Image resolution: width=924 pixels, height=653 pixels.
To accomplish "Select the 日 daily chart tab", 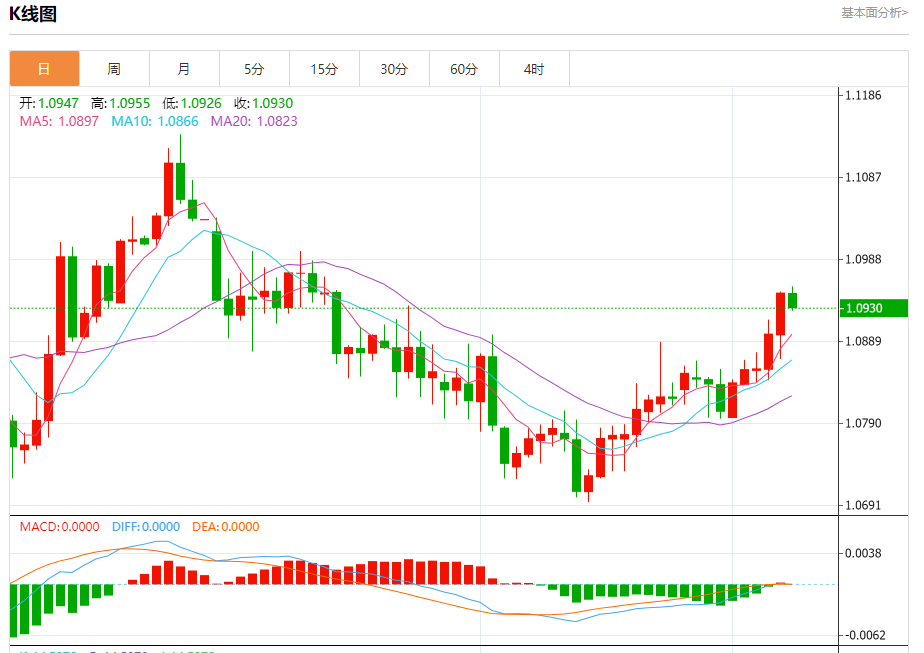I will (x=44, y=69).
